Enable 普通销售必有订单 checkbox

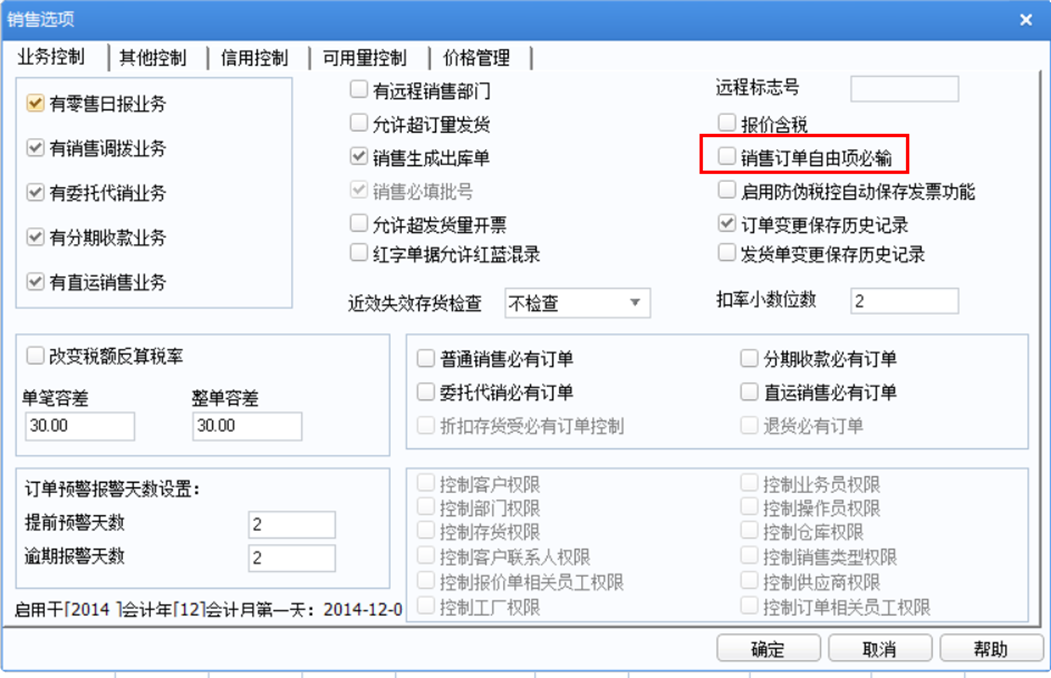click(426, 358)
